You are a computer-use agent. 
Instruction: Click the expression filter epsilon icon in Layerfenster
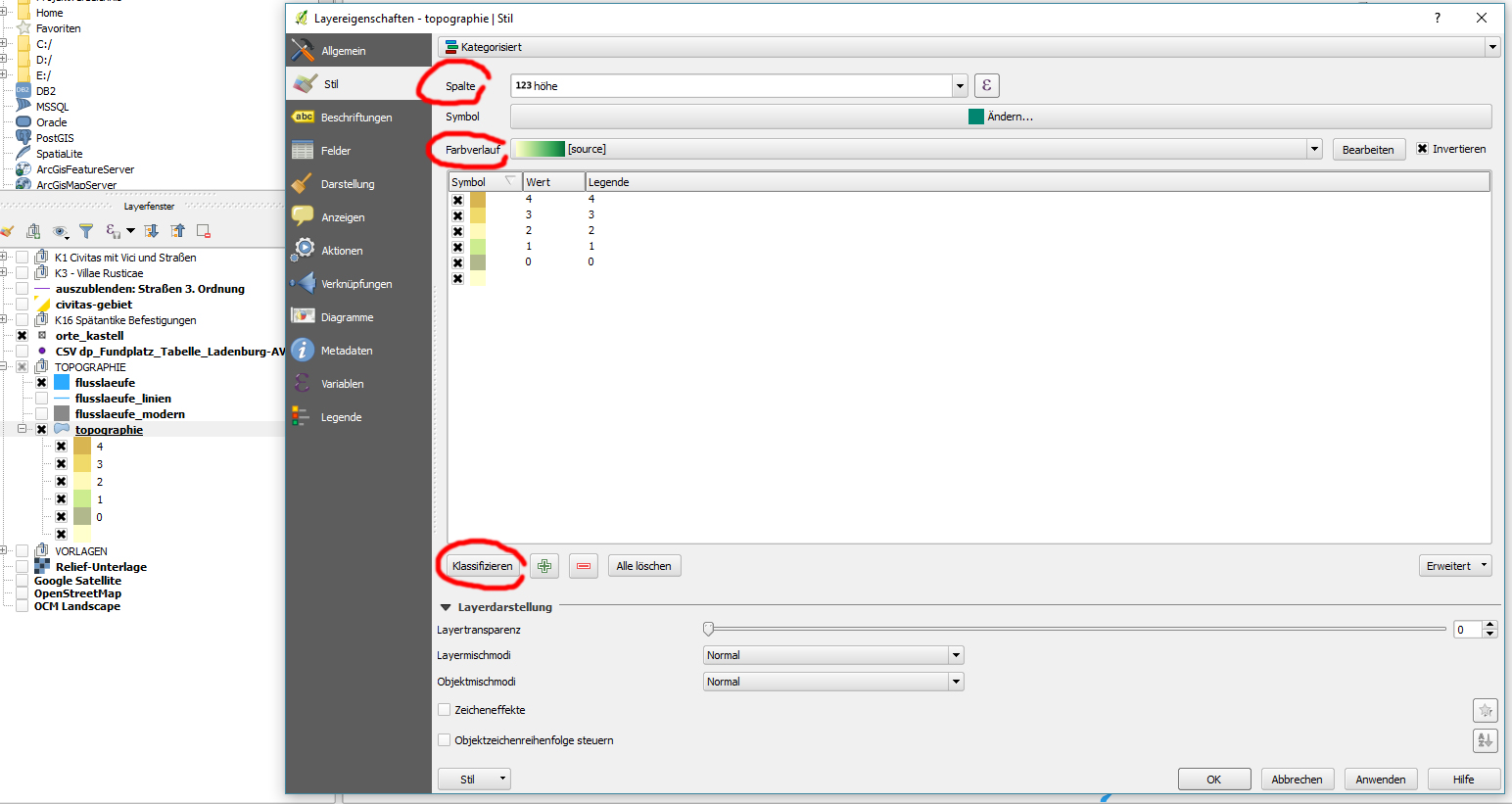click(x=114, y=231)
